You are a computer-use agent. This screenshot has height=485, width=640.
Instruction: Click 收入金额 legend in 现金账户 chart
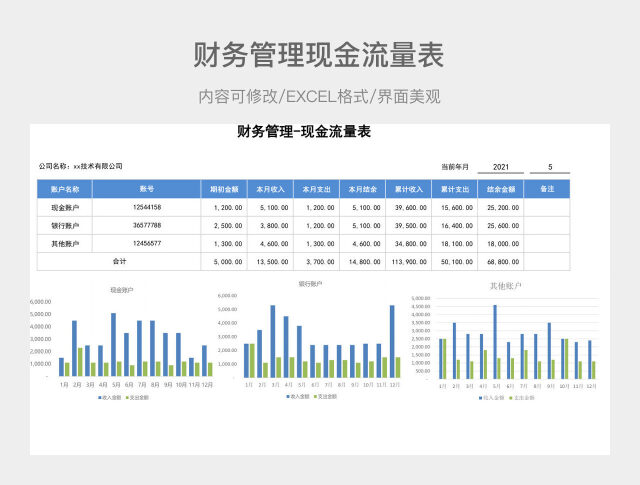click(109, 398)
